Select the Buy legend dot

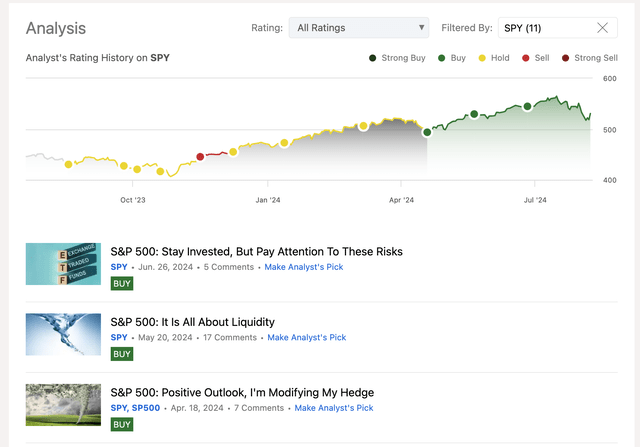point(441,58)
